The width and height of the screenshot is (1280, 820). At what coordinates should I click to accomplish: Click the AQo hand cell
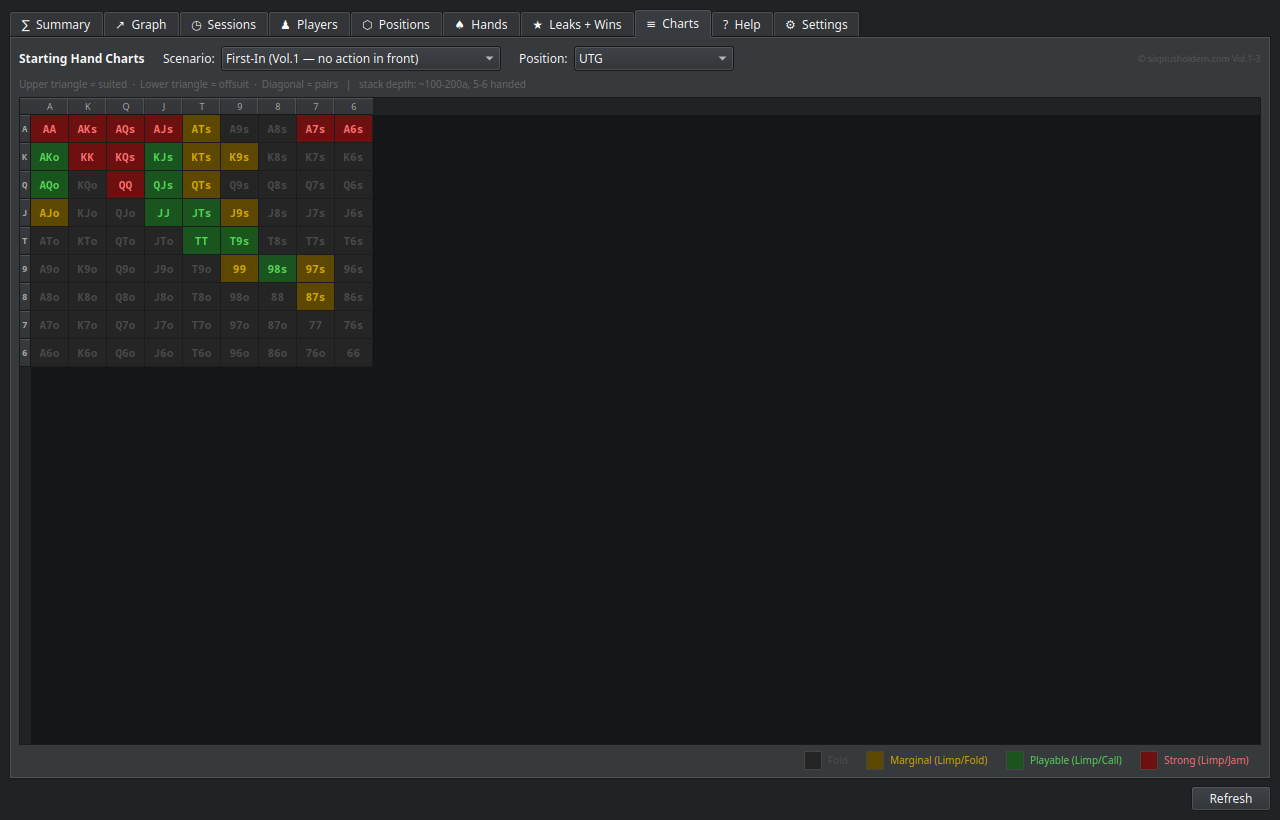[50, 185]
